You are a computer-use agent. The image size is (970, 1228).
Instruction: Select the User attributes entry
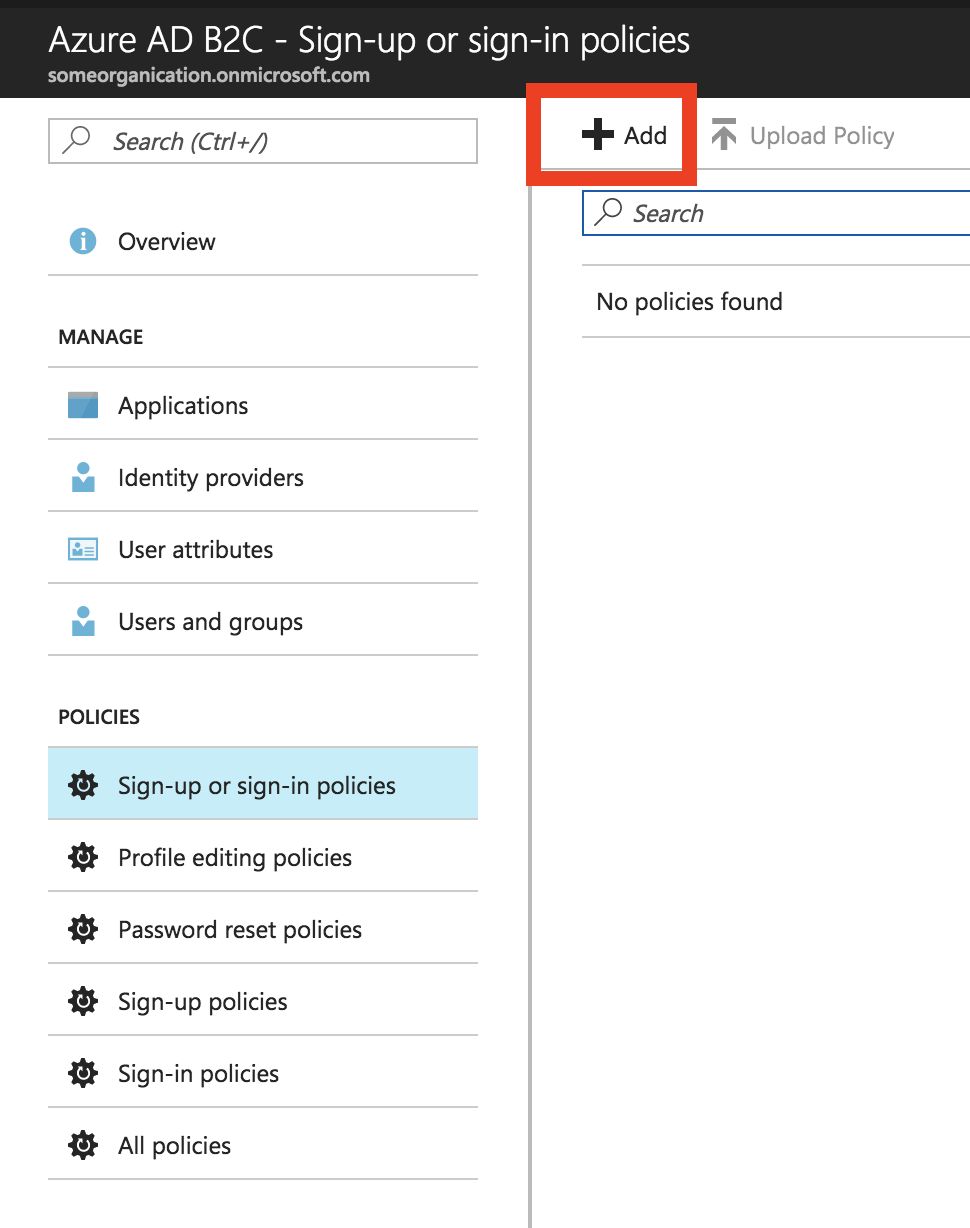(x=263, y=549)
